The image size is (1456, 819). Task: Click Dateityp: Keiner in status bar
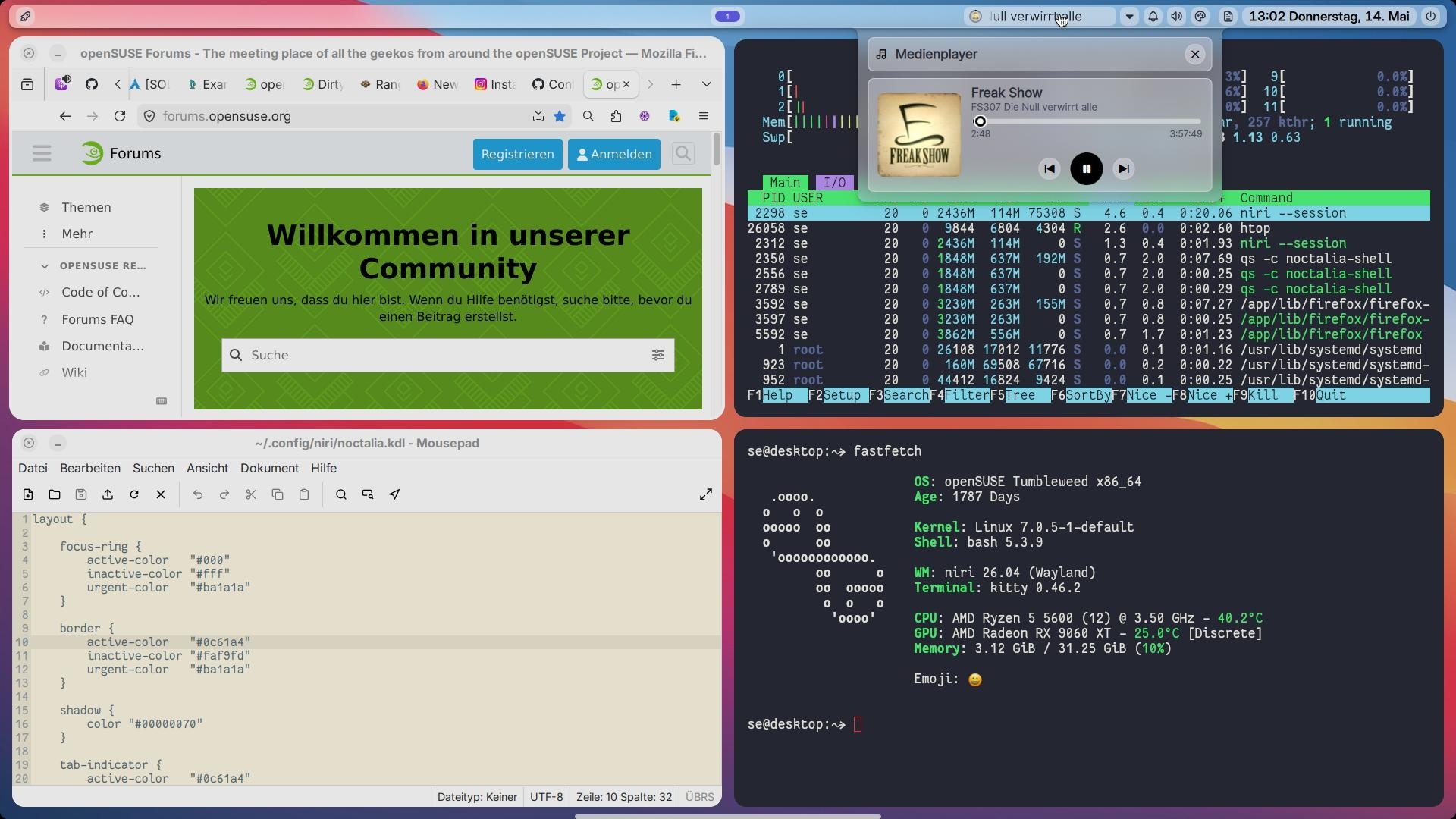coord(477,797)
